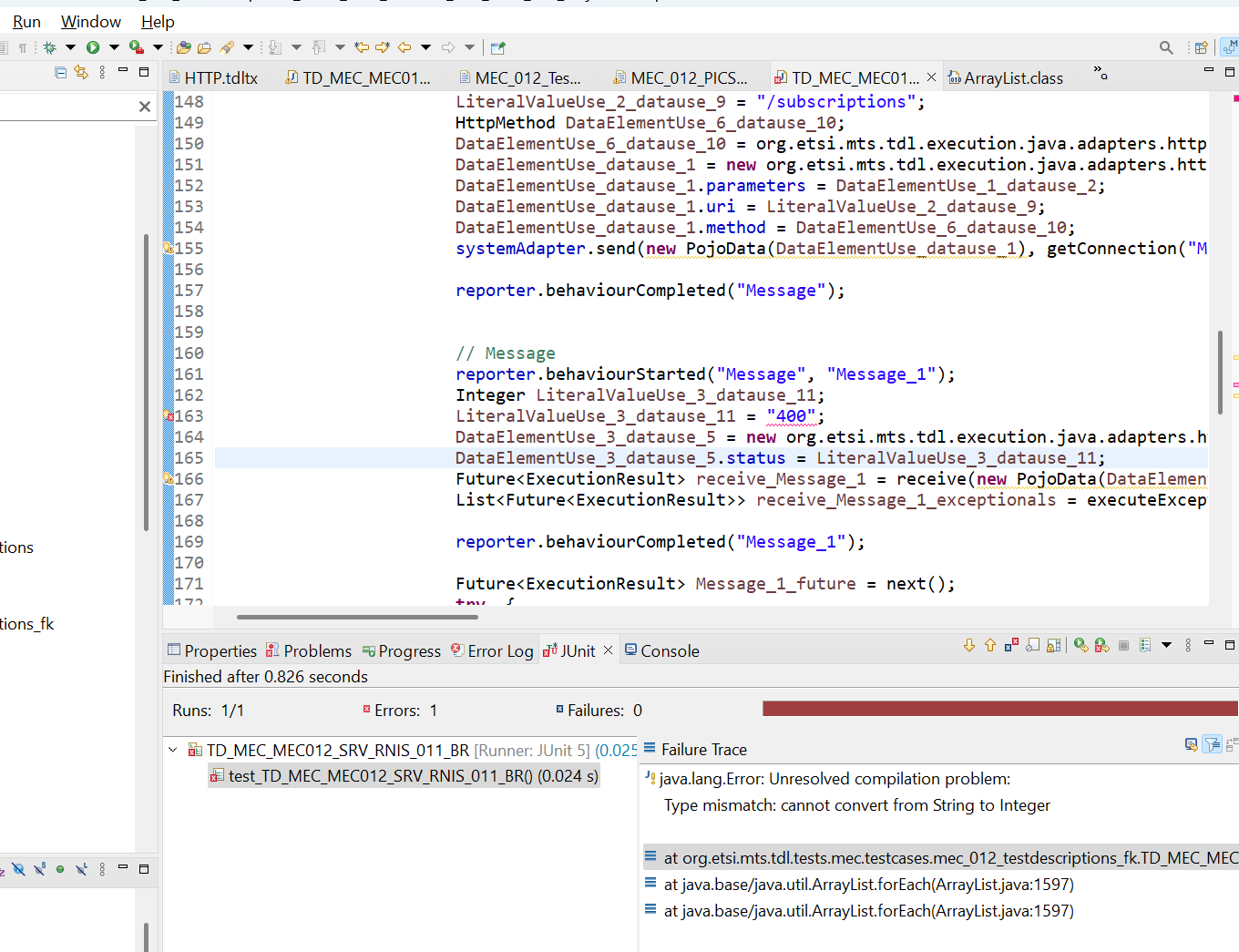Click the red JUnit progress bar
The width and height of the screenshot is (1239, 952).
tap(1000, 709)
